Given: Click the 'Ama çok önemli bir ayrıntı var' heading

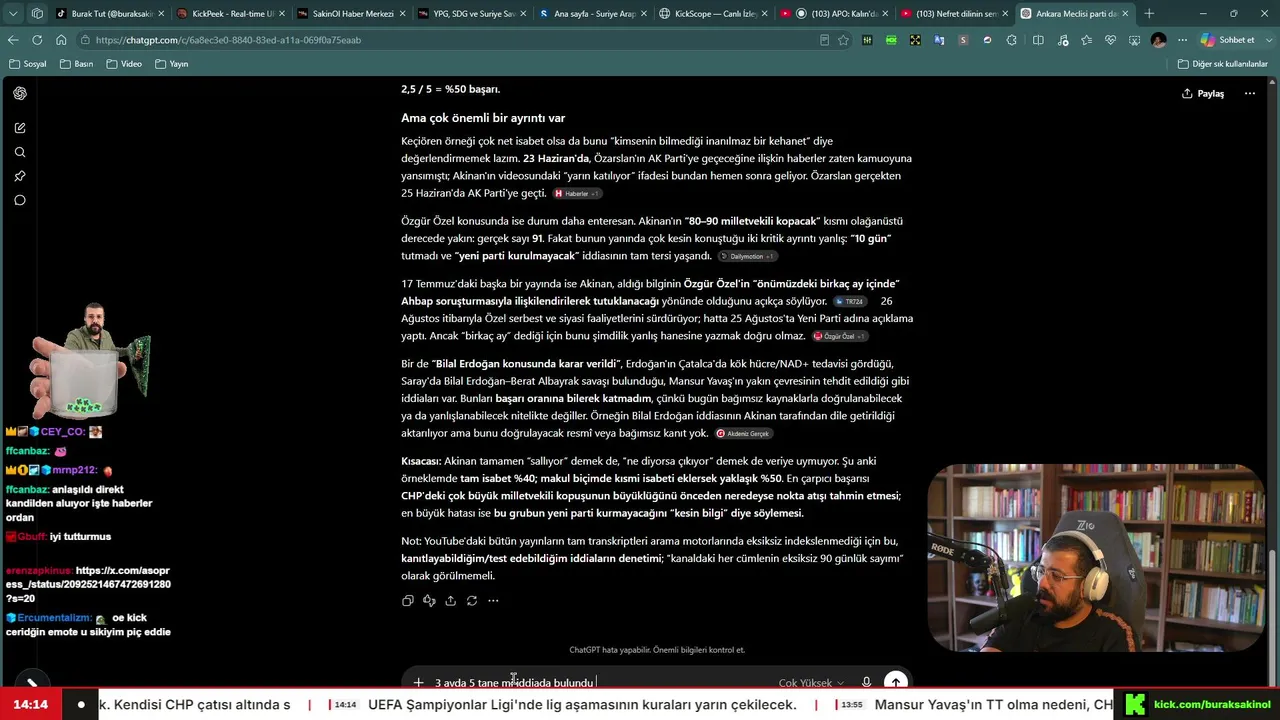Looking at the screenshot, I should [483, 118].
